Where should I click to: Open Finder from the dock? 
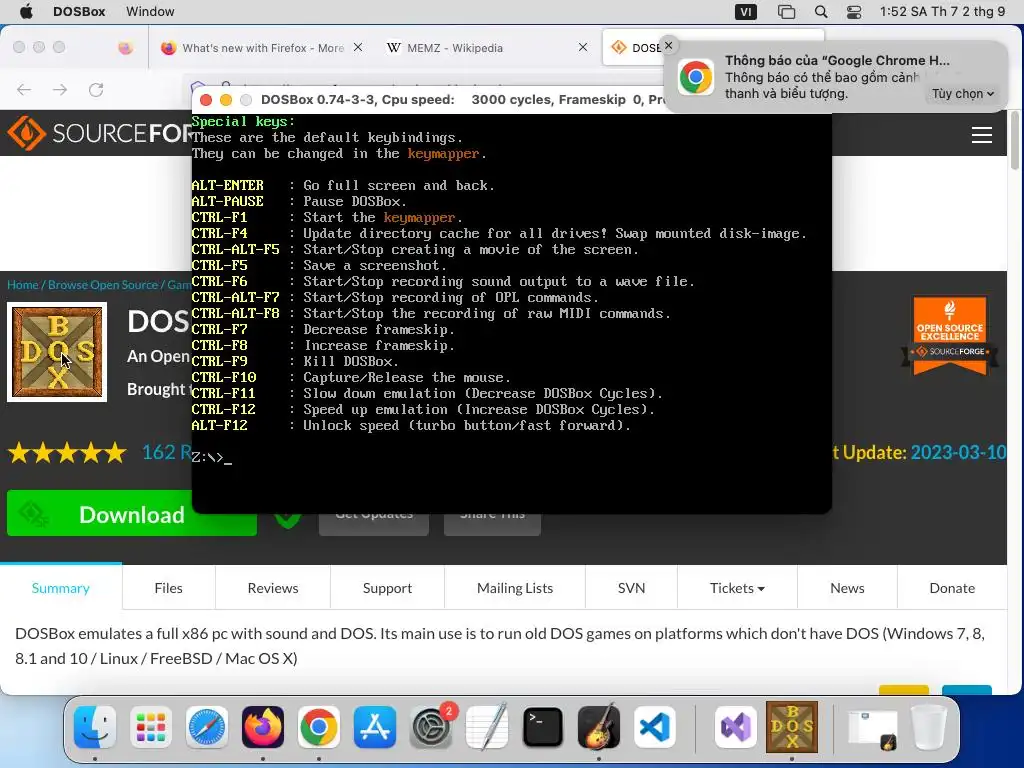[95, 727]
